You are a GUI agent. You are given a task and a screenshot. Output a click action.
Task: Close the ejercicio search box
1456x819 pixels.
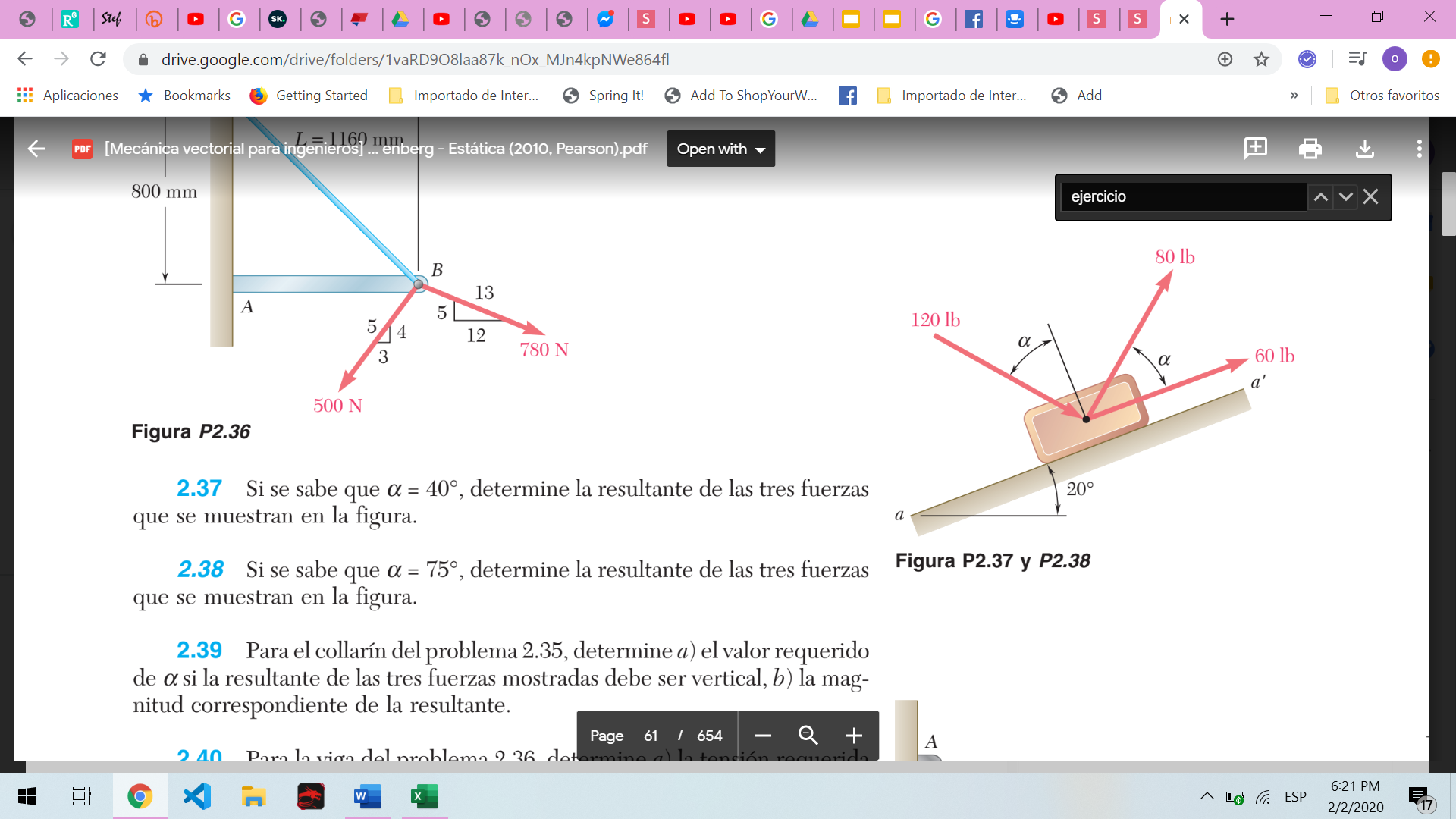coord(1370,197)
